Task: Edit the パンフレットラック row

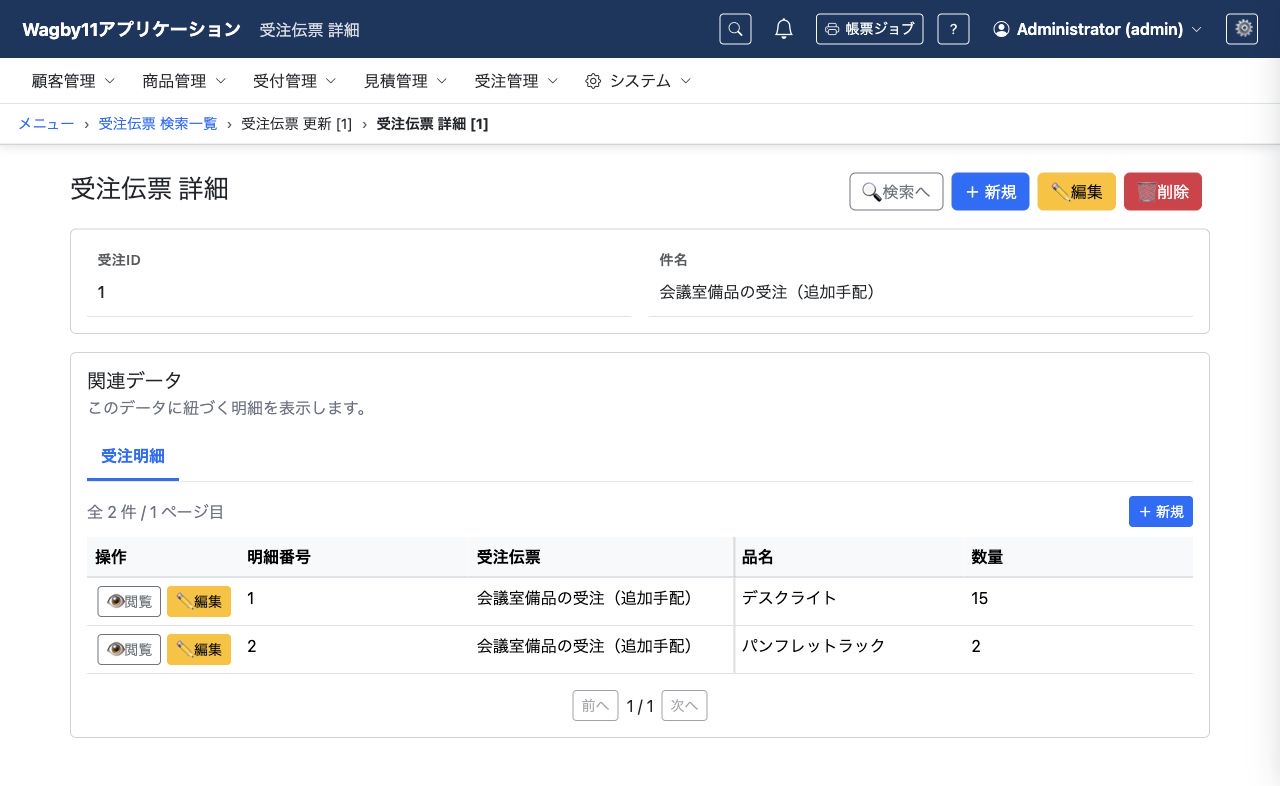Action: (x=199, y=649)
